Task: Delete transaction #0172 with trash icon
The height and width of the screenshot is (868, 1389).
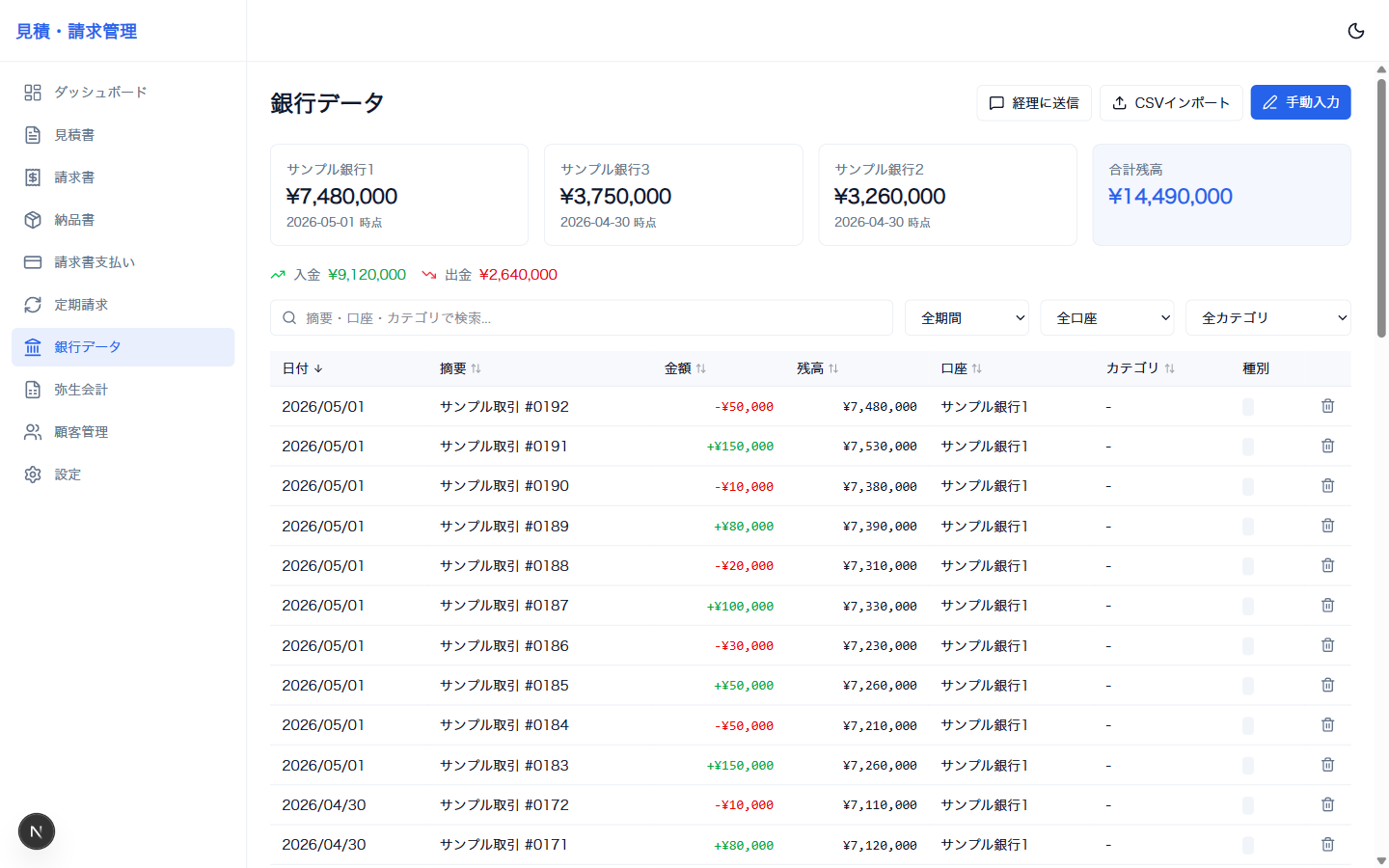Action: (1327, 804)
